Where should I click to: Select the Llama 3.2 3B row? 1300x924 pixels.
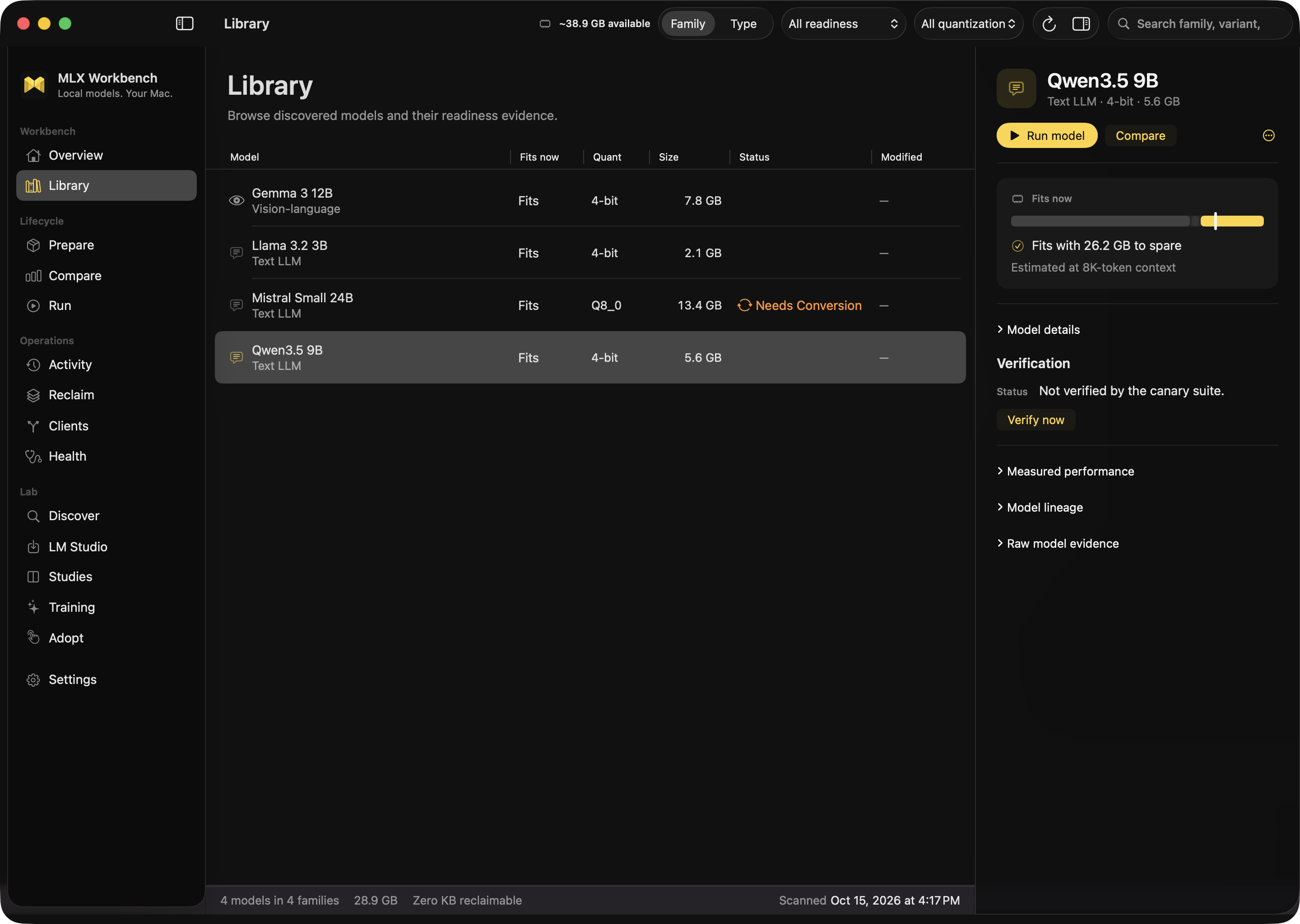pos(590,253)
